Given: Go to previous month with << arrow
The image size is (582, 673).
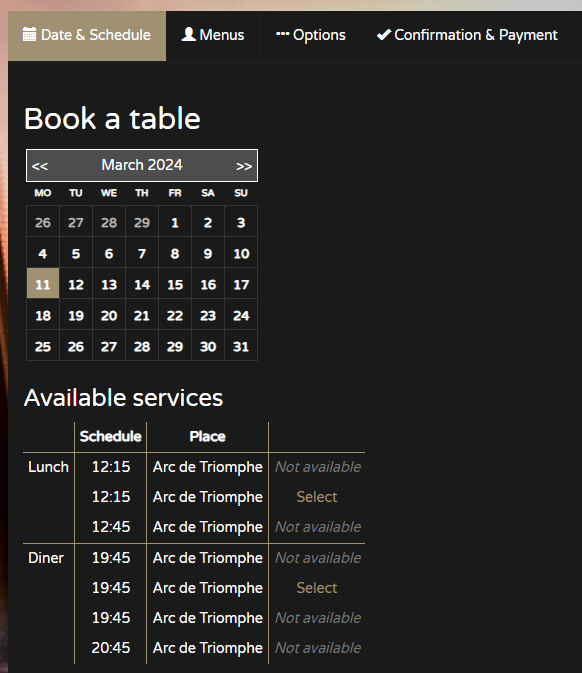Looking at the screenshot, I should click(x=39, y=166).
